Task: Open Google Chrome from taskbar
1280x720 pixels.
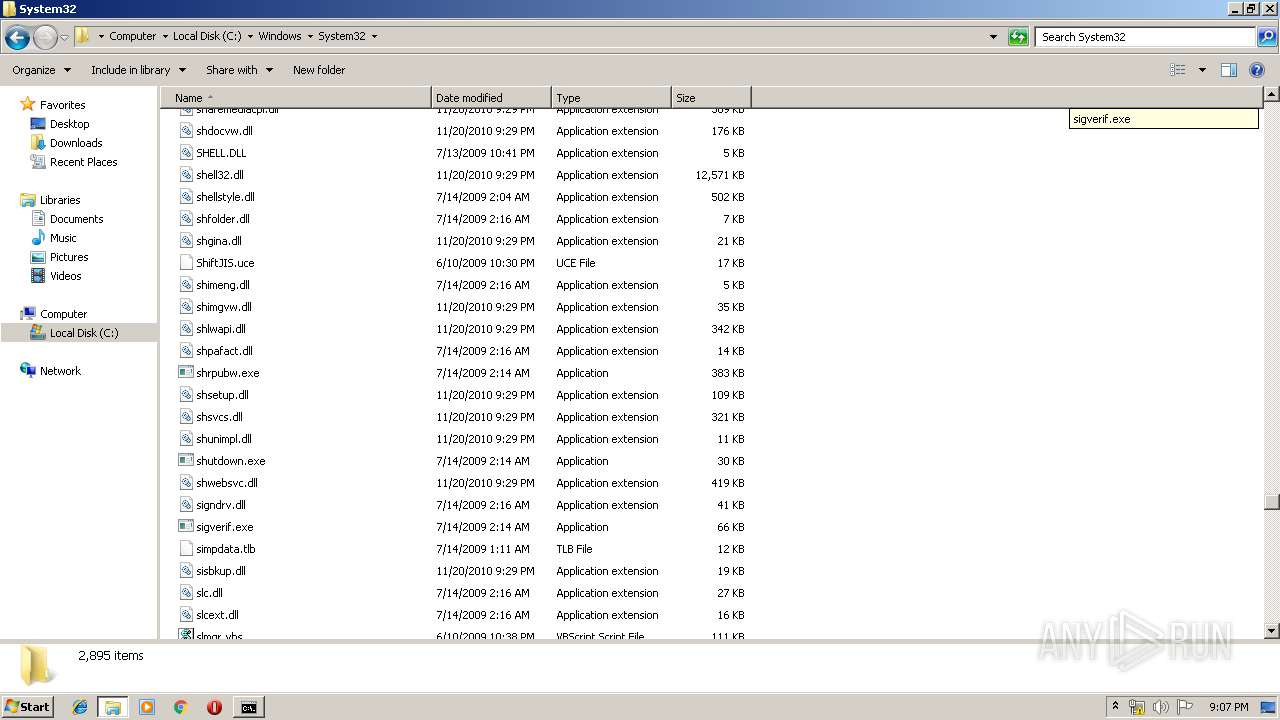Action: pos(181,707)
